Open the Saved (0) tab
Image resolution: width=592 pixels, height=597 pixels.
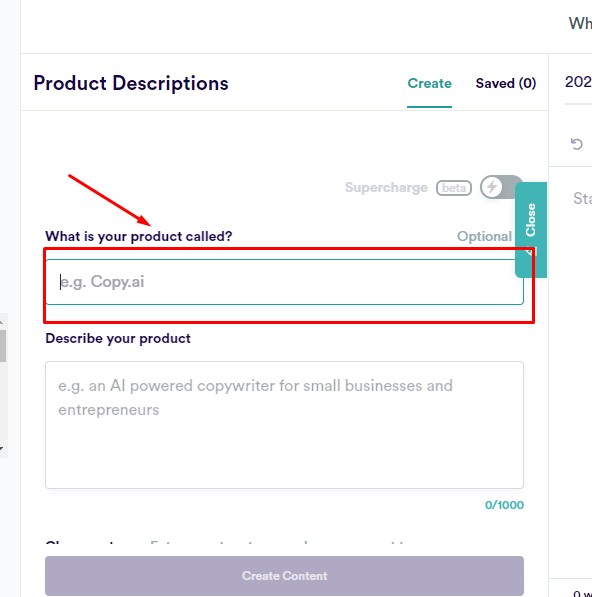coord(506,83)
